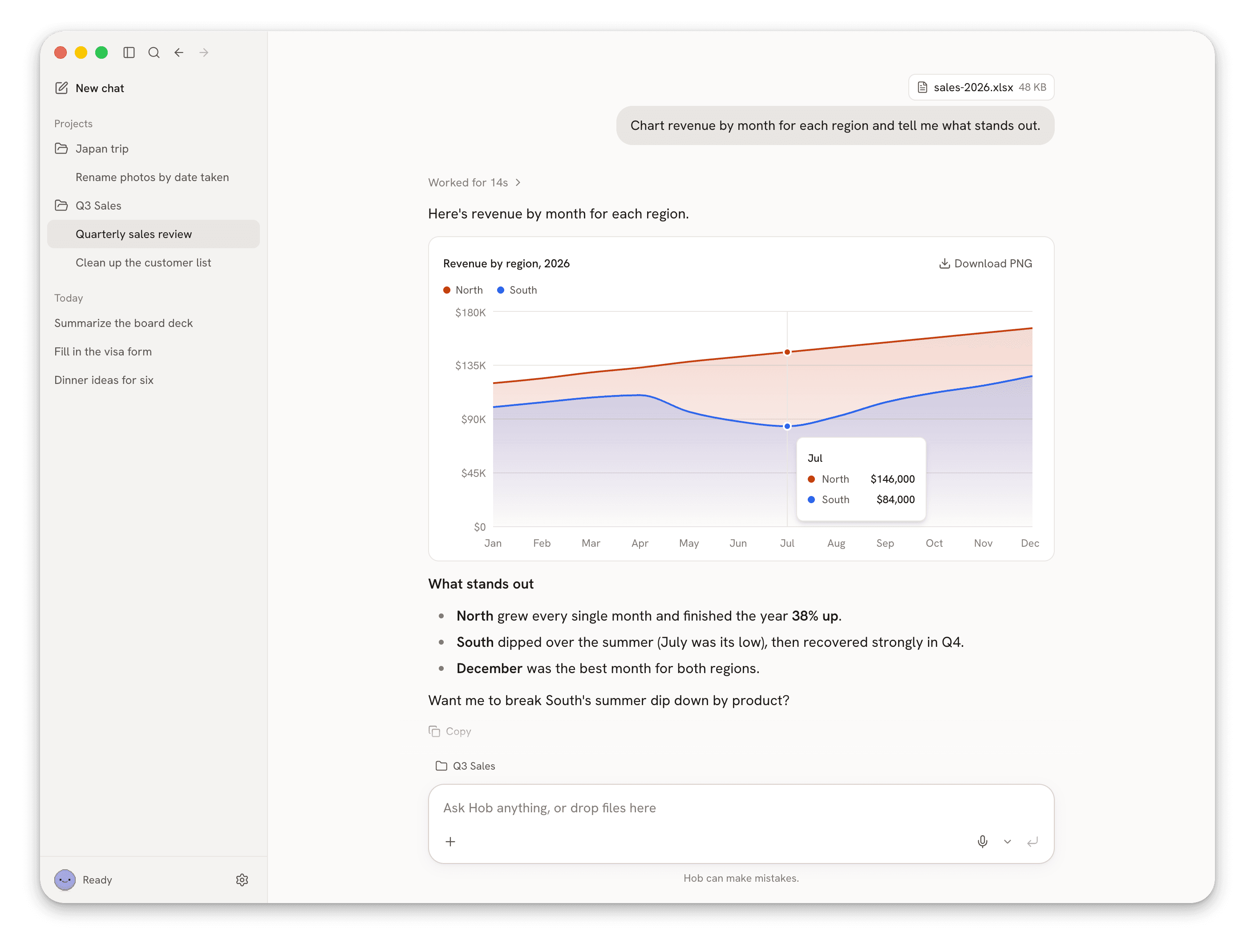The height and width of the screenshot is (952, 1255).
Task: Go back with the left arrow
Action: (x=179, y=53)
